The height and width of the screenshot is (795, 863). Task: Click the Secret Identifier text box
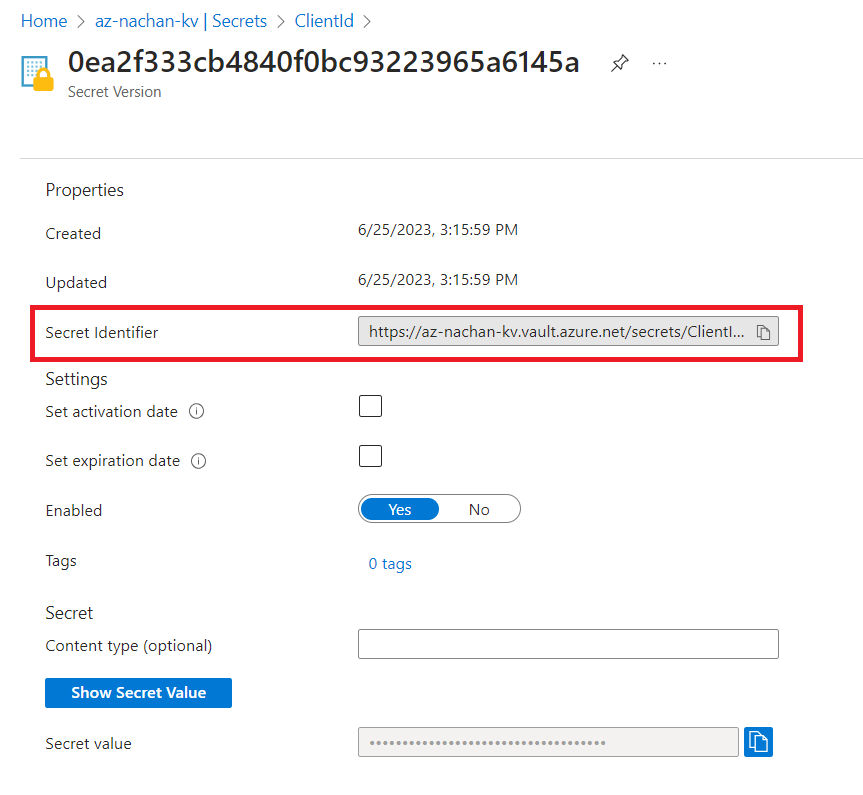point(555,332)
